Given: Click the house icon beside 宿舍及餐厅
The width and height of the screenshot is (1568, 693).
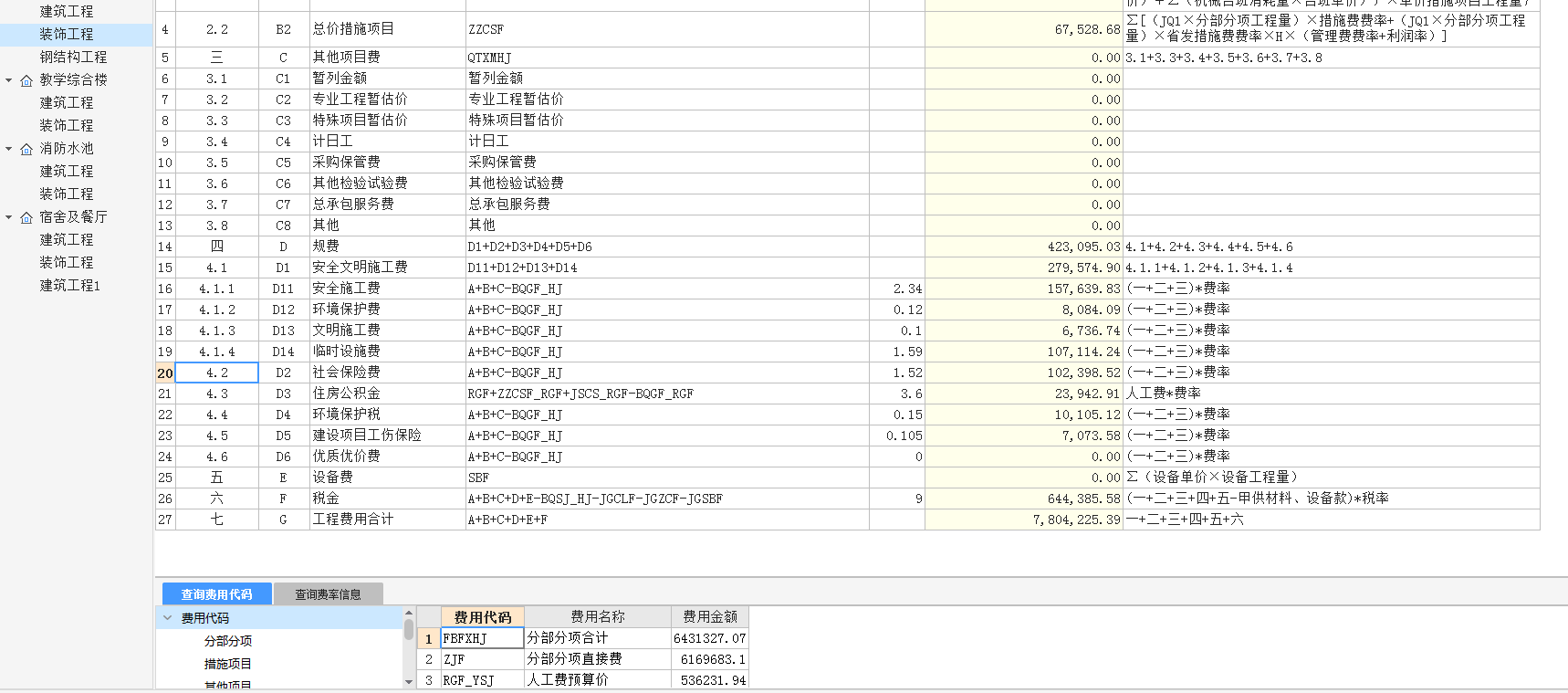Looking at the screenshot, I should 26,217.
